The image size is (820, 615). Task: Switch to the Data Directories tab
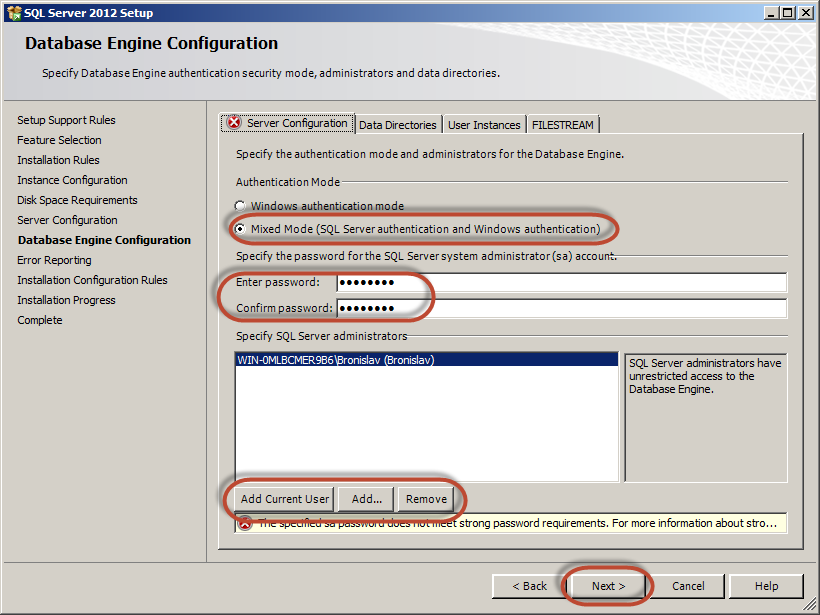(397, 125)
